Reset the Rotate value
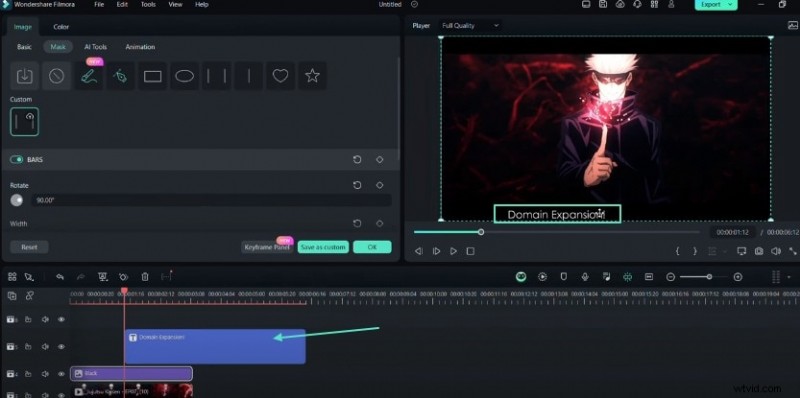This screenshot has width=800, height=398. [x=357, y=185]
